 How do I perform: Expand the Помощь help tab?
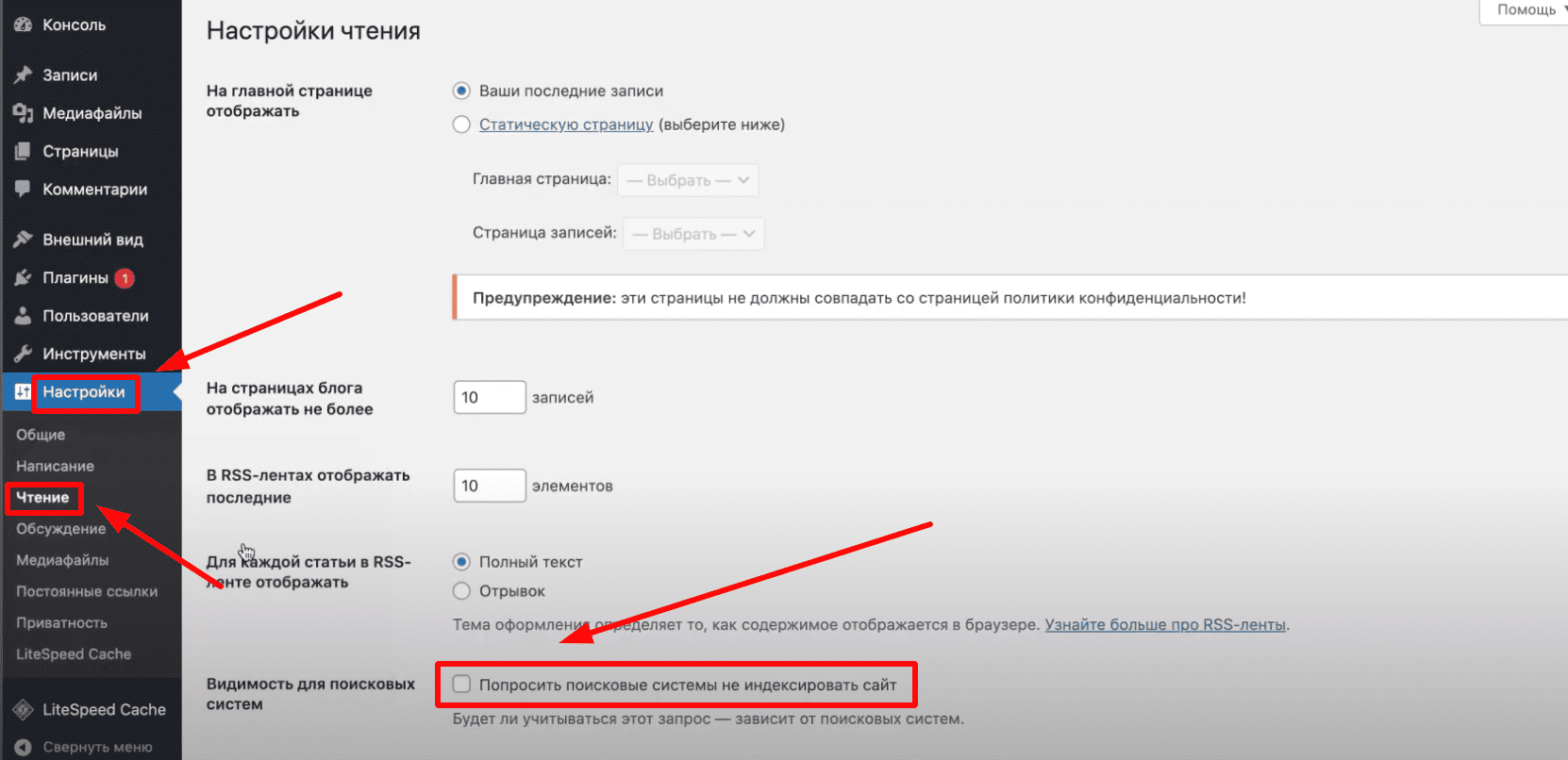click(1526, 9)
